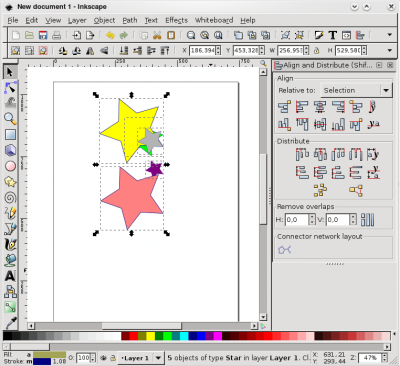Click the remove overlaps apply icon
This screenshot has width=400, height=366.
[x=367, y=220]
